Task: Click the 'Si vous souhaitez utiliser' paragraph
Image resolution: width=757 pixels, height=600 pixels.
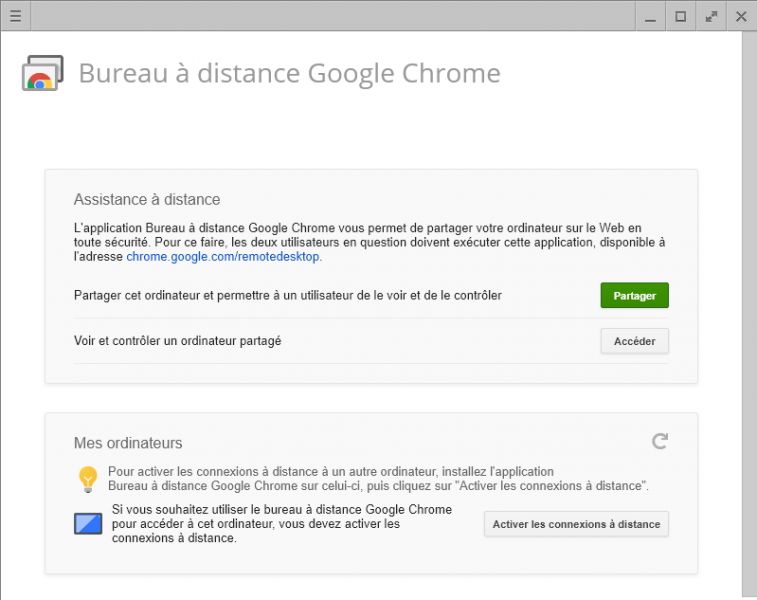Action: click(281, 524)
